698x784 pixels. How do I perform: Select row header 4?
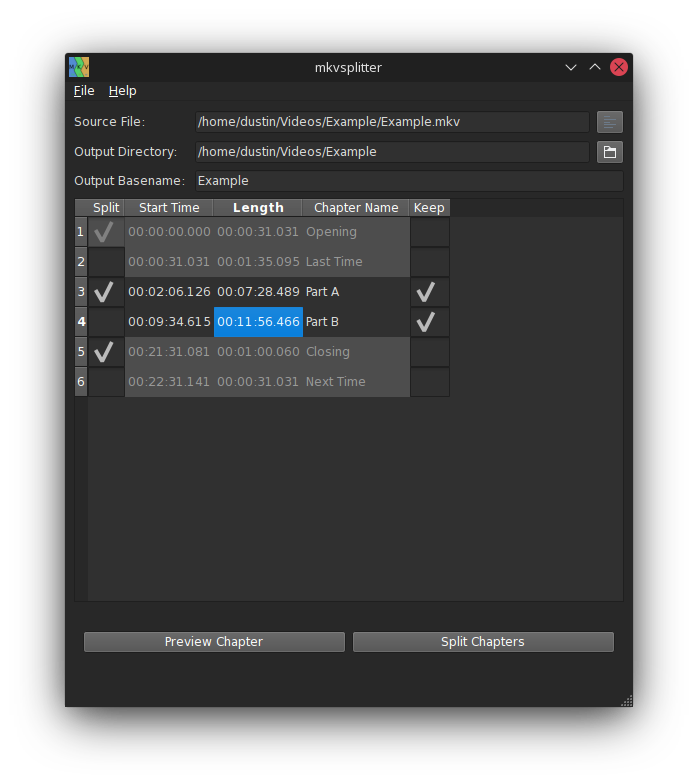[x=81, y=322]
